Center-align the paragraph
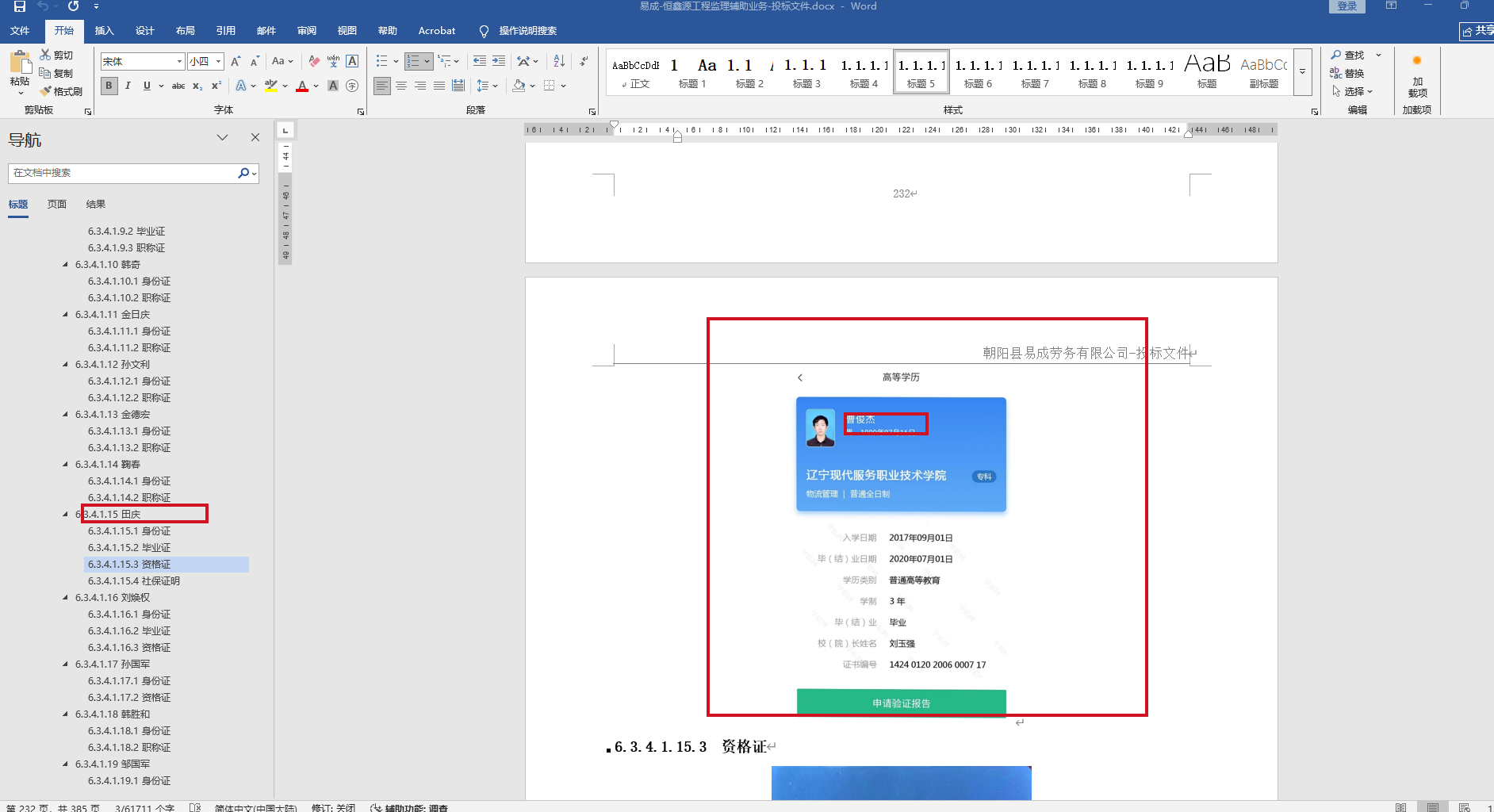Viewport: 1494px width, 812px height. click(401, 86)
